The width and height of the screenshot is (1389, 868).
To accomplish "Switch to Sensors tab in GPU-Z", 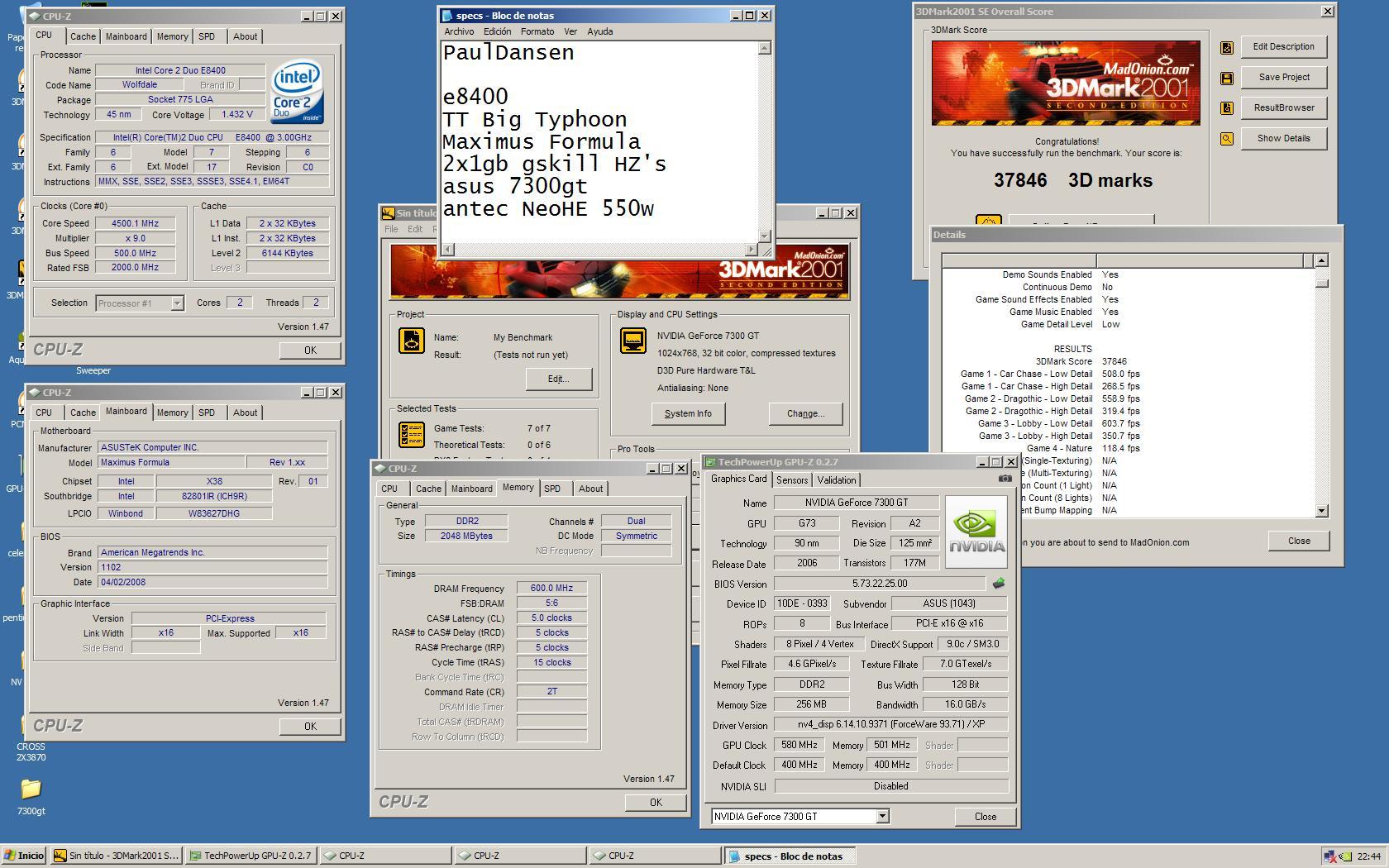I will tap(791, 480).
